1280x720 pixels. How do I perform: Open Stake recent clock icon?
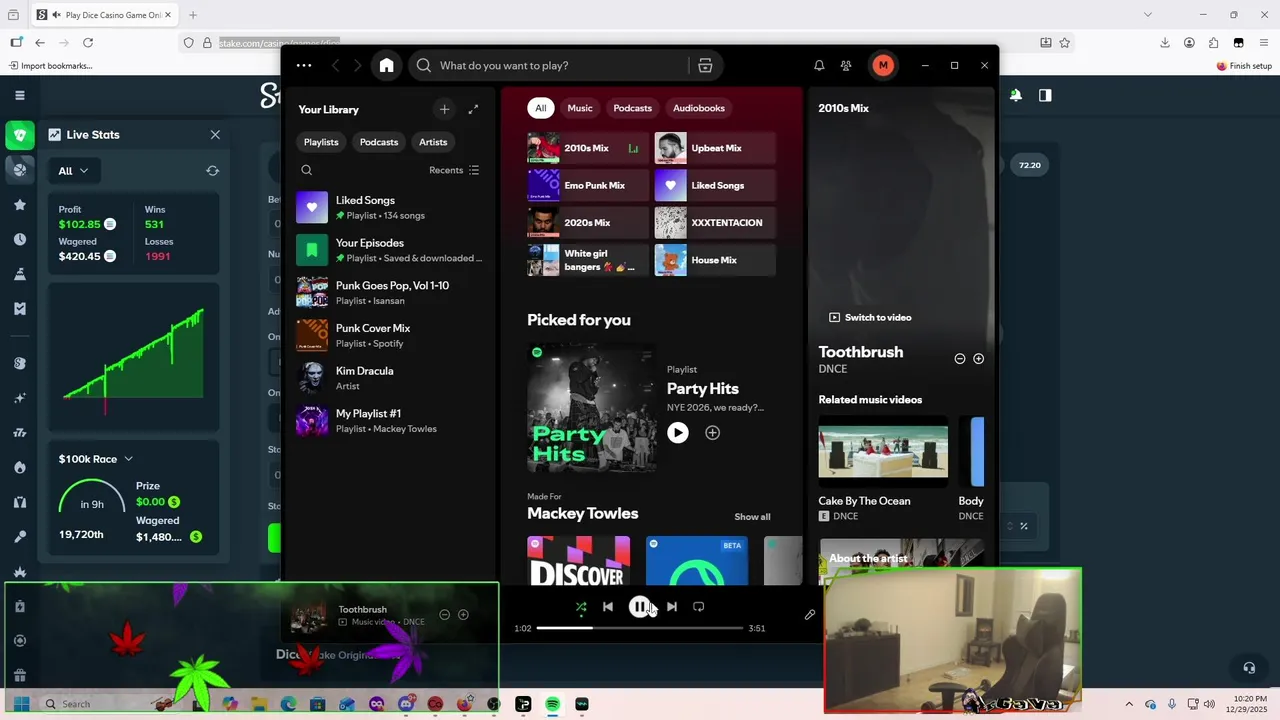coord(20,239)
